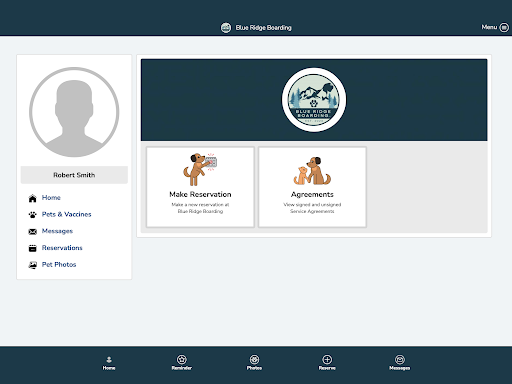Click the paw icon beside Pets & Vaccines
Screen dimensions: 512x384
(32, 215)
